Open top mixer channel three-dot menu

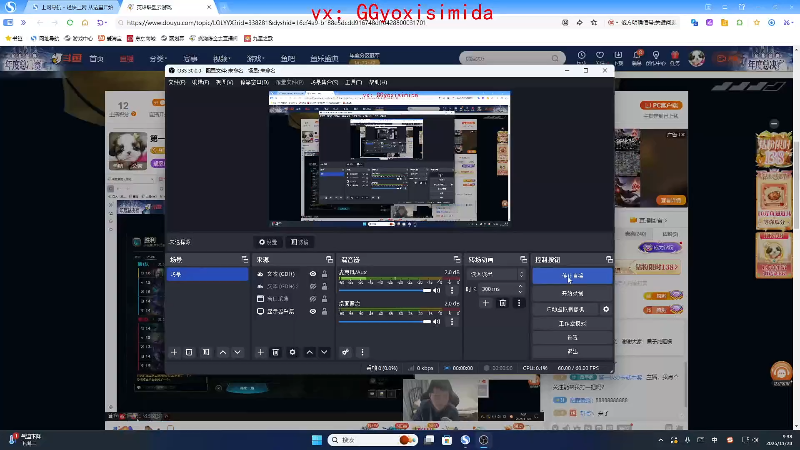452,290
